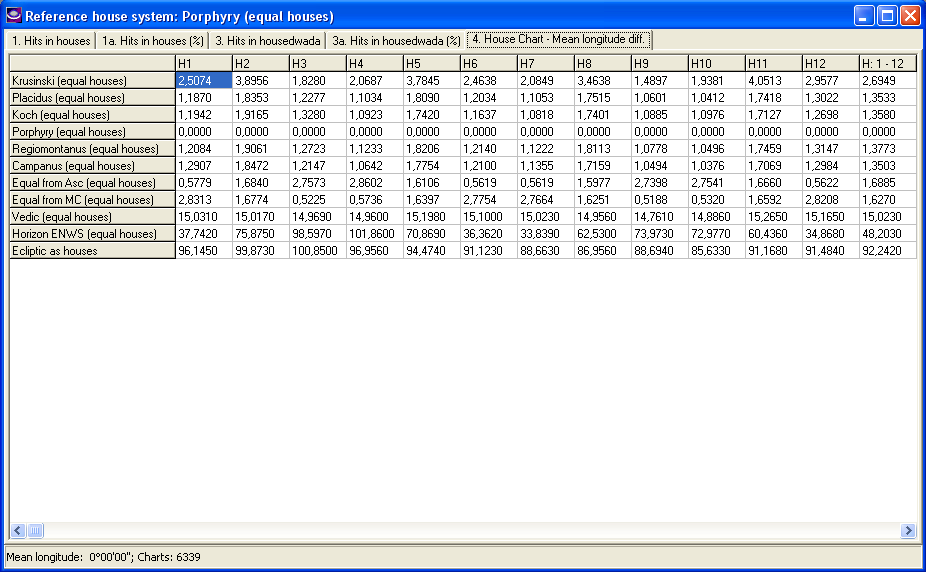Image resolution: width=926 pixels, height=572 pixels.
Task: Switch to '1. Hits in houses' tab
Action: (x=51, y=41)
